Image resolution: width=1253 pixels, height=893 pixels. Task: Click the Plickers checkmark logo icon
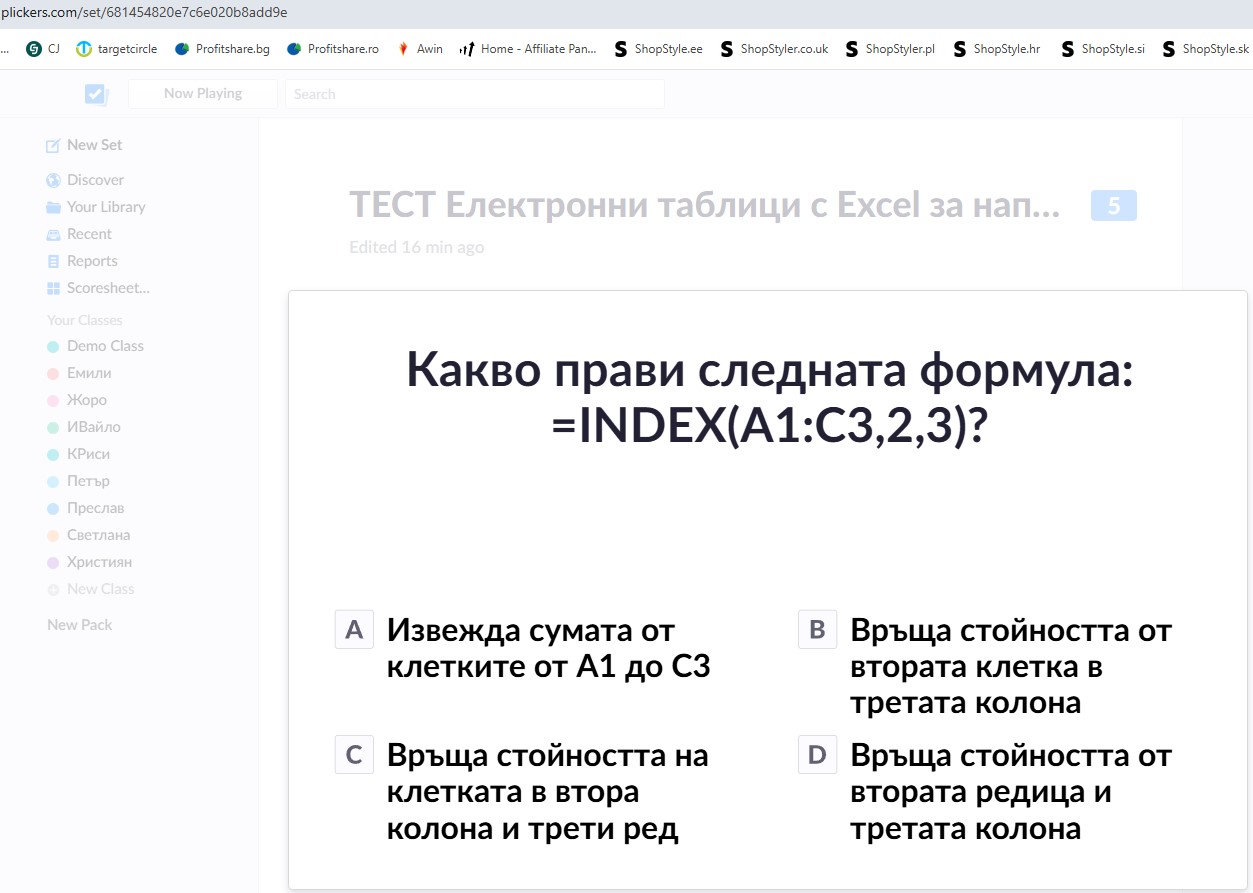click(x=96, y=94)
